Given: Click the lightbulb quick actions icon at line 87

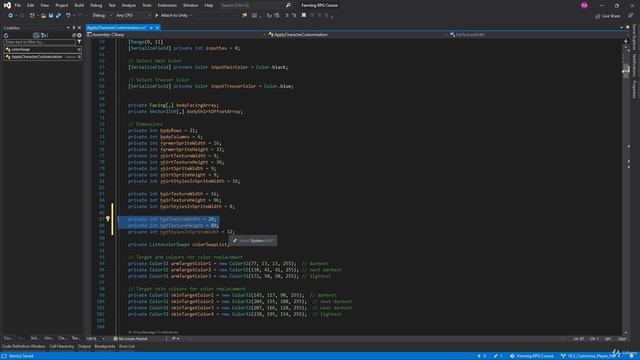Looking at the screenshot, I should [x=108, y=219].
